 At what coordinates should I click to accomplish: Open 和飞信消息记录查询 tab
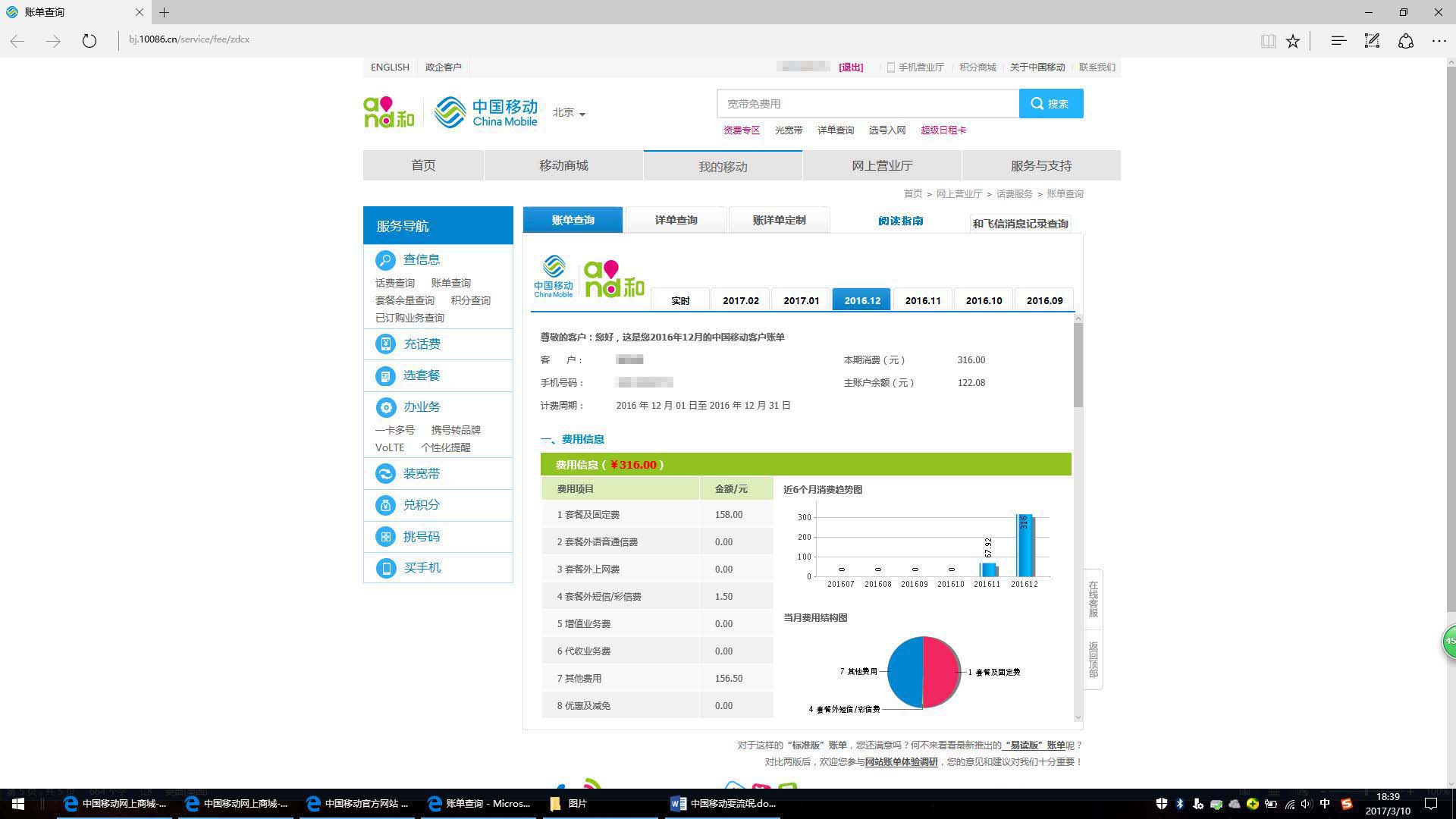pos(1021,224)
